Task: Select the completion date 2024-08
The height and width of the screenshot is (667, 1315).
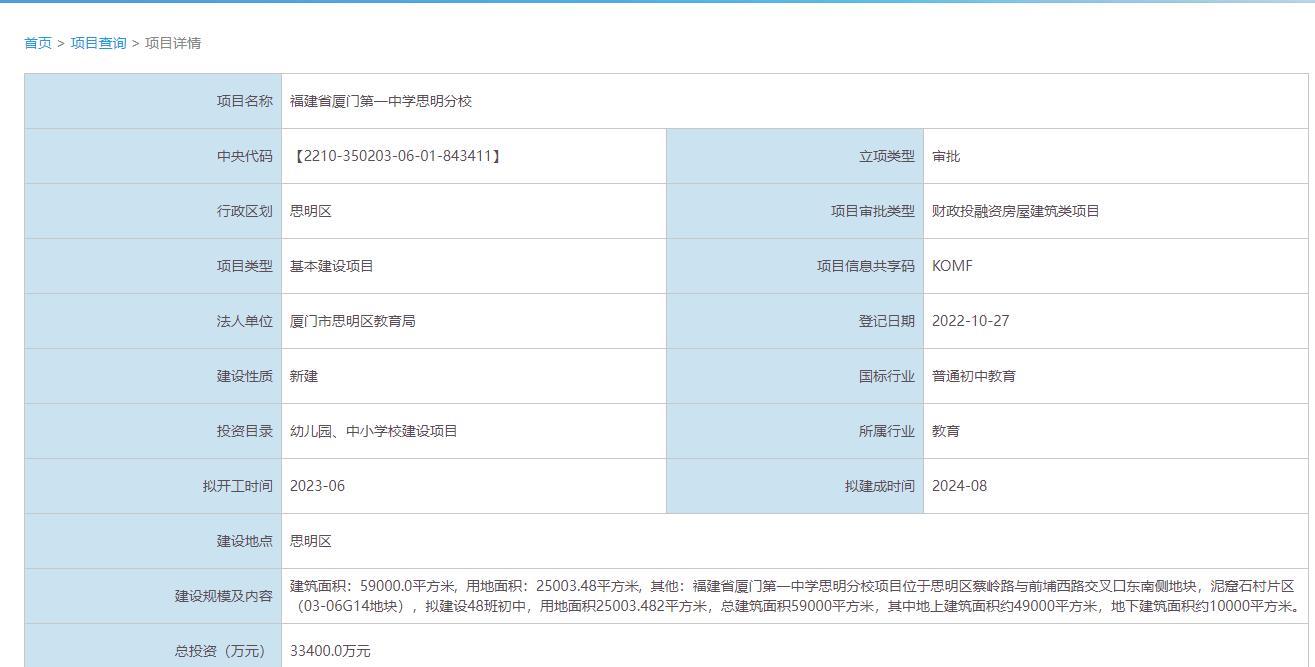Action: pos(959,486)
